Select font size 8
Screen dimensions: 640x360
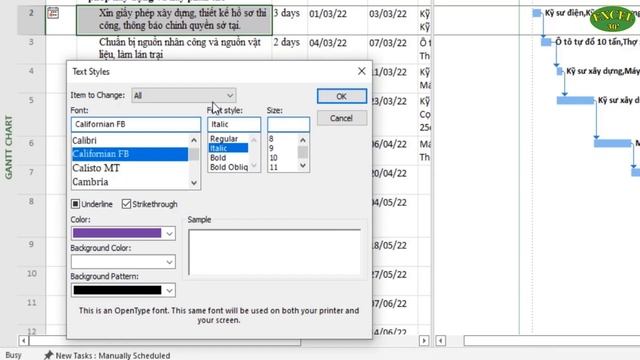[x=282, y=139]
